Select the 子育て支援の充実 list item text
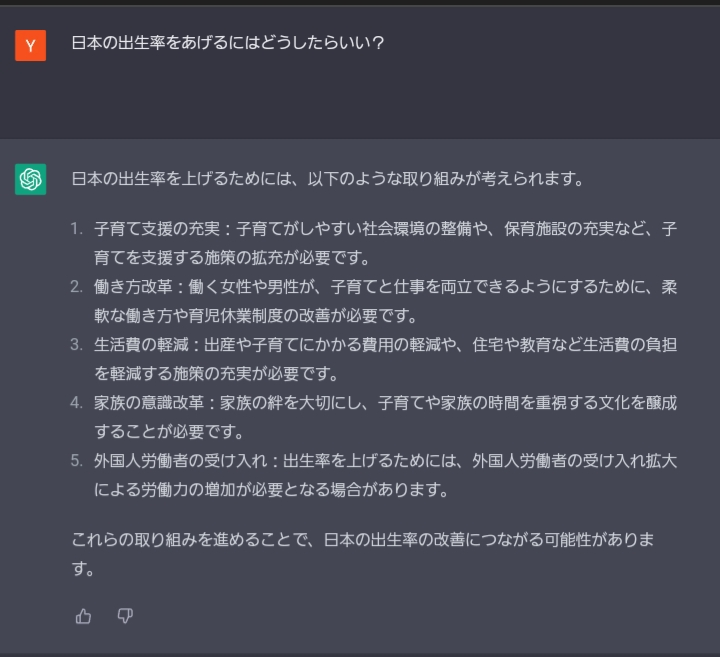 coord(385,229)
